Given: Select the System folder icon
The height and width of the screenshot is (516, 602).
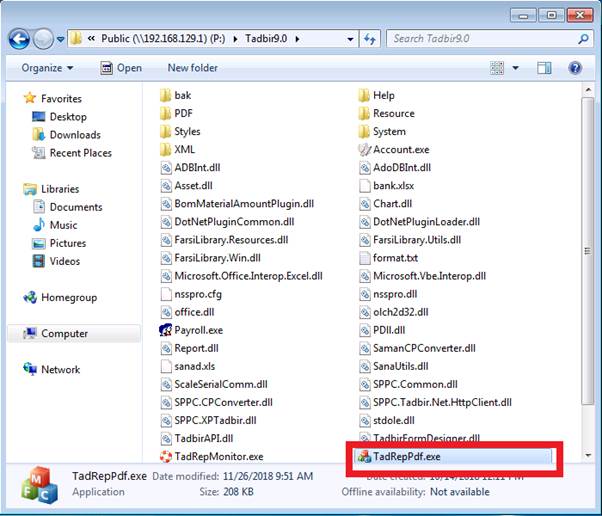Looking at the screenshot, I should (364, 131).
